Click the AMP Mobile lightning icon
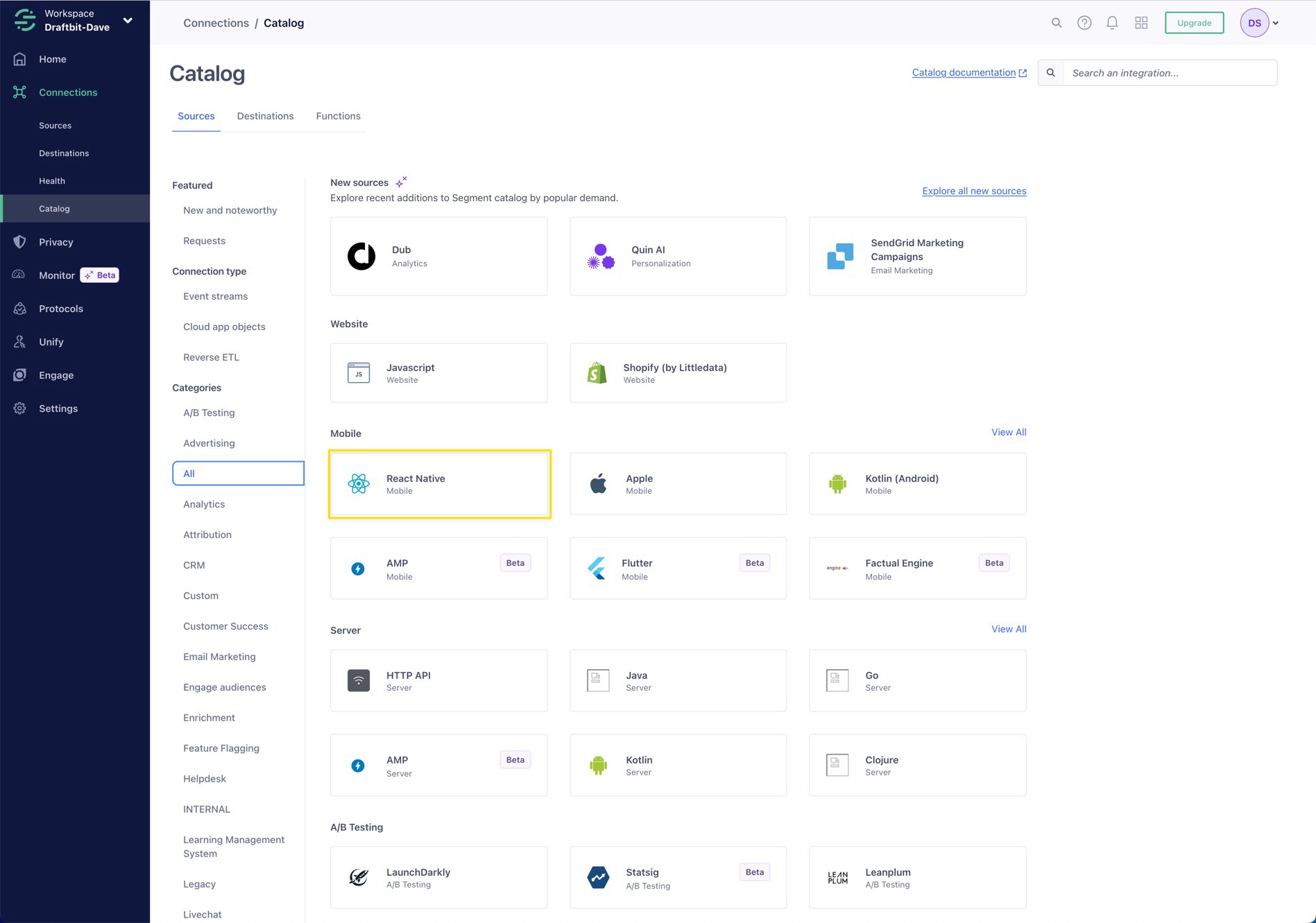The image size is (1316, 923). 358,569
